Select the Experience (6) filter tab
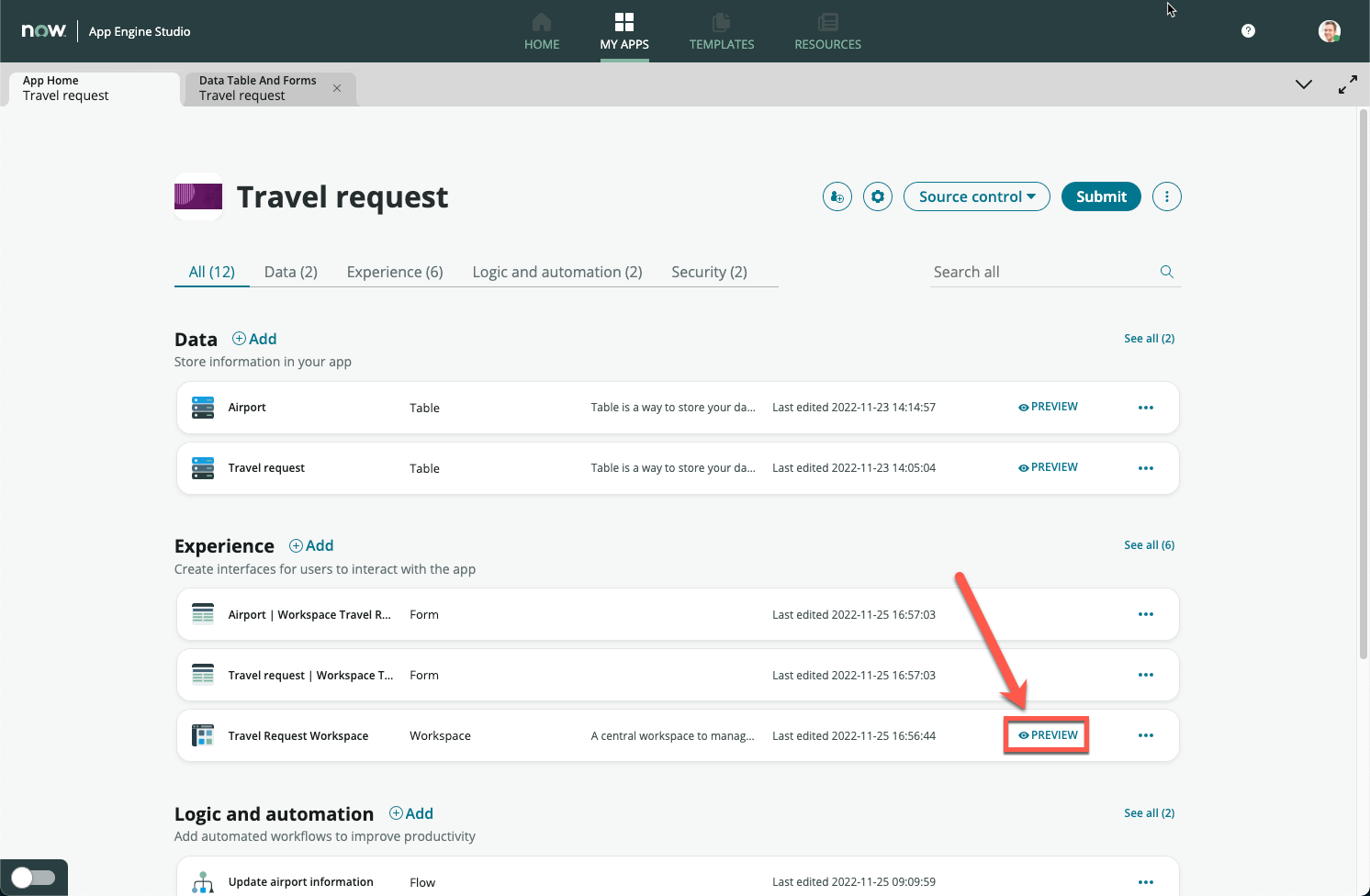The width and height of the screenshot is (1370, 896). (x=395, y=272)
